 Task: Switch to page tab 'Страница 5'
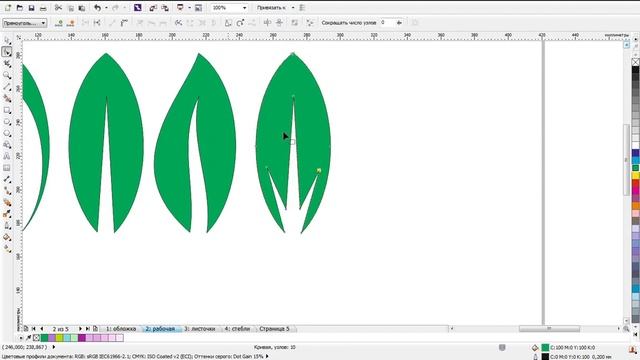274,329
